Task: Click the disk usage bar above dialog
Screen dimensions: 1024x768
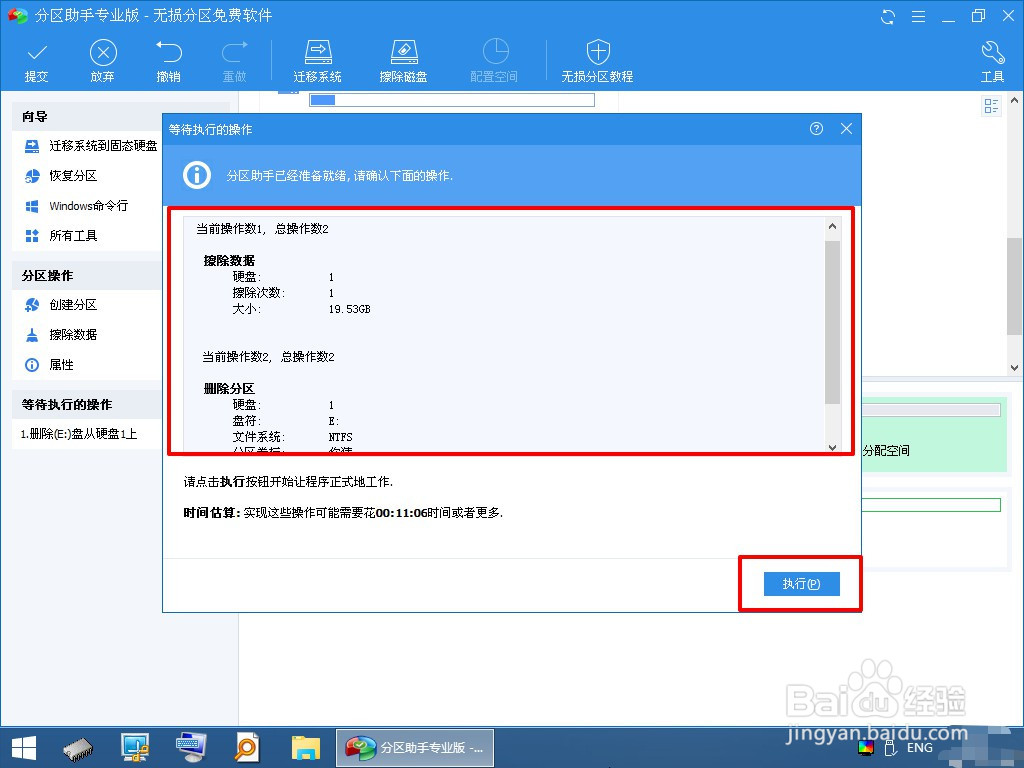Action: [x=451, y=100]
